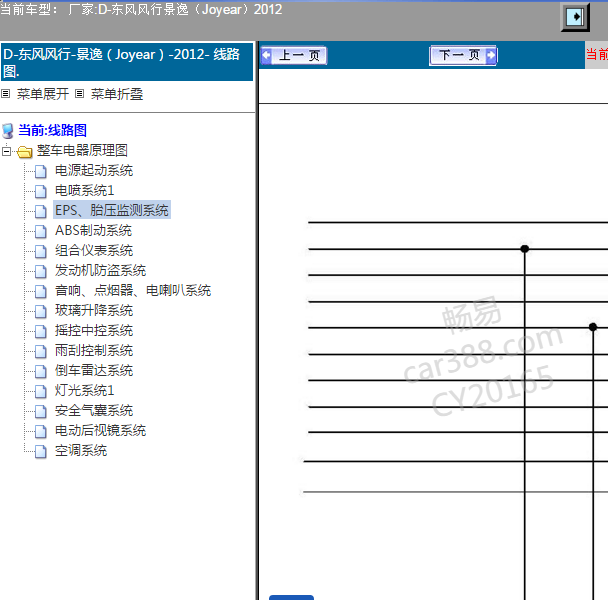The height and width of the screenshot is (600, 608).
Task: Click page icon beside 玻璃升降系统
Action: 41,311
